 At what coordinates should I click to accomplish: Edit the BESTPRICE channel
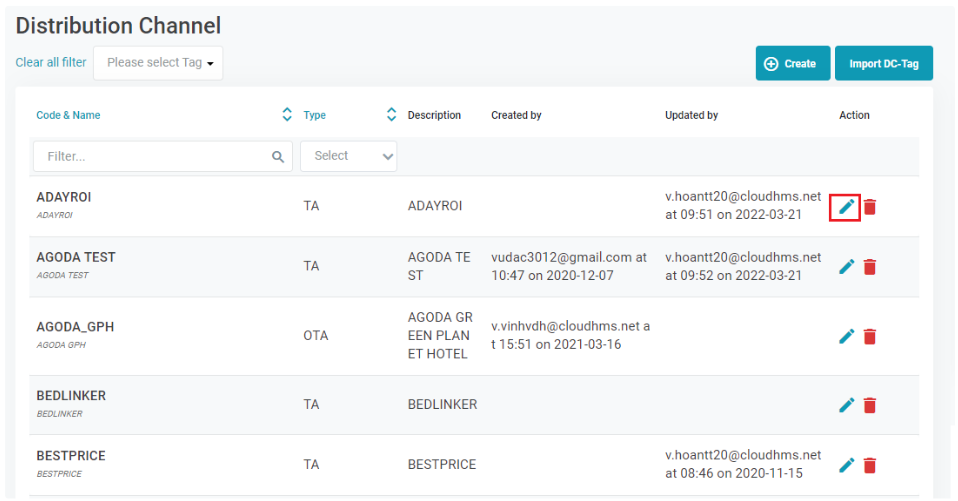click(846, 465)
